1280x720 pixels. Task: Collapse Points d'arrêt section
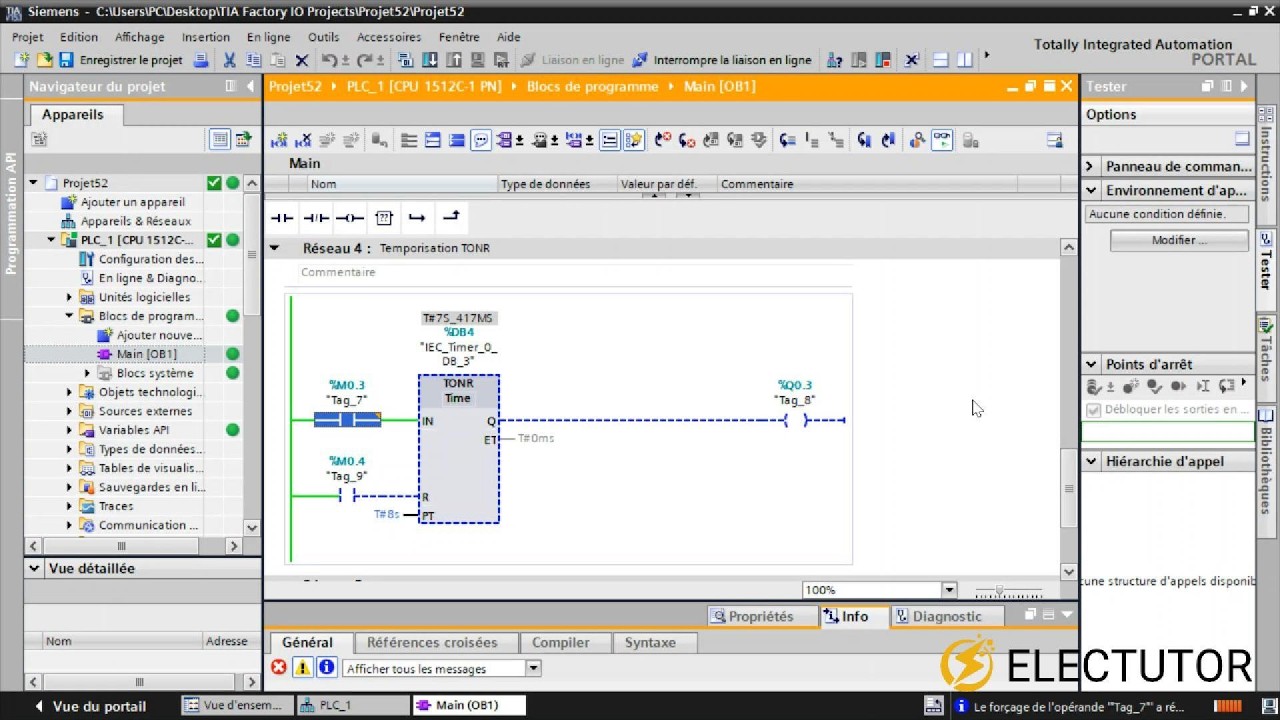[x=1091, y=364]
